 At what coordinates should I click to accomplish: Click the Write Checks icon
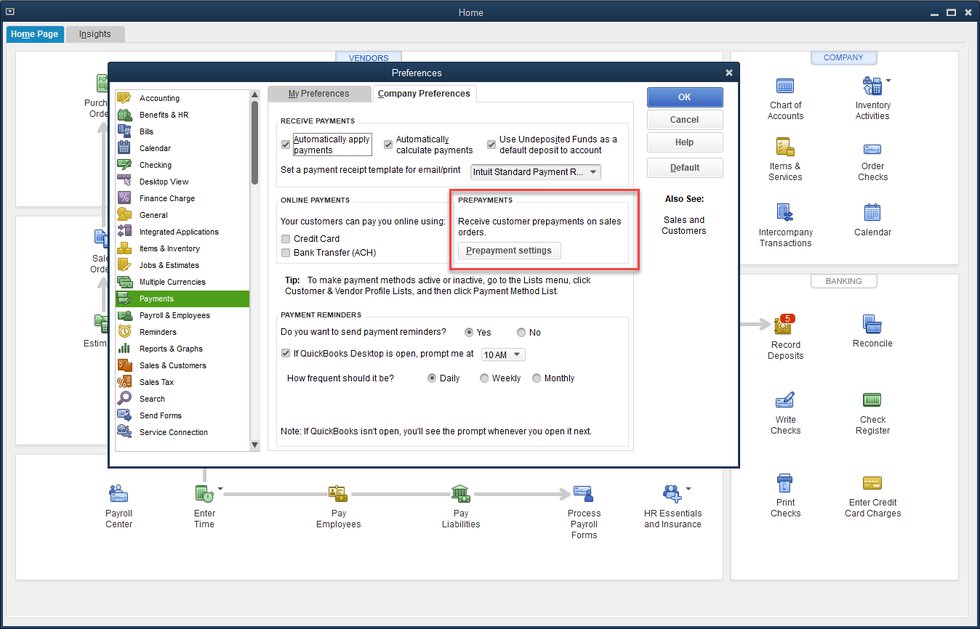tap(785, 400)
